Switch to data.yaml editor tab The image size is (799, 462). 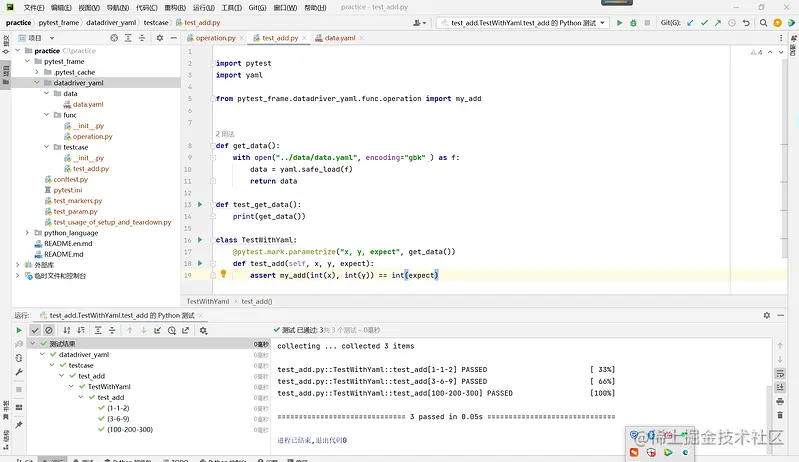pos(340,38)
